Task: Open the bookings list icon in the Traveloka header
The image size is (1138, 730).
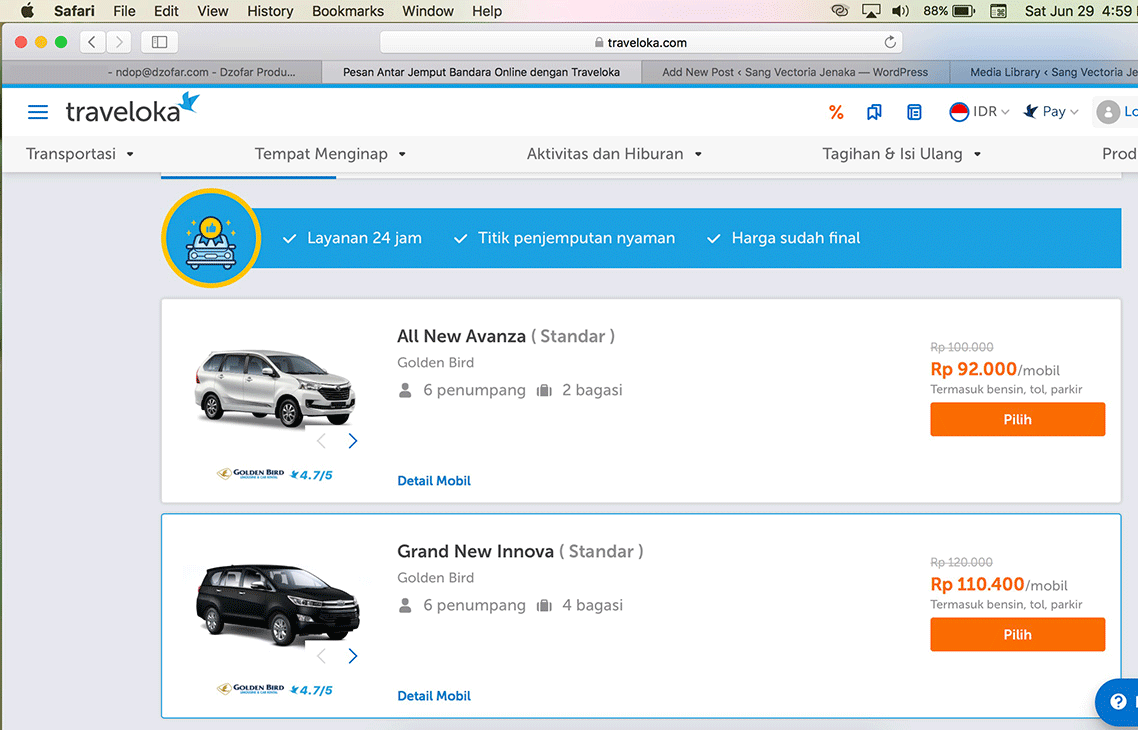Action: [x=914, y=112]
